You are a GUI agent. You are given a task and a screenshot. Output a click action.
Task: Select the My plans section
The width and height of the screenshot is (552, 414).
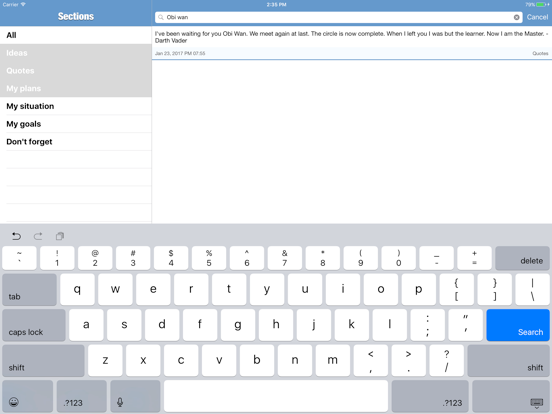click(x=76, y=88)
